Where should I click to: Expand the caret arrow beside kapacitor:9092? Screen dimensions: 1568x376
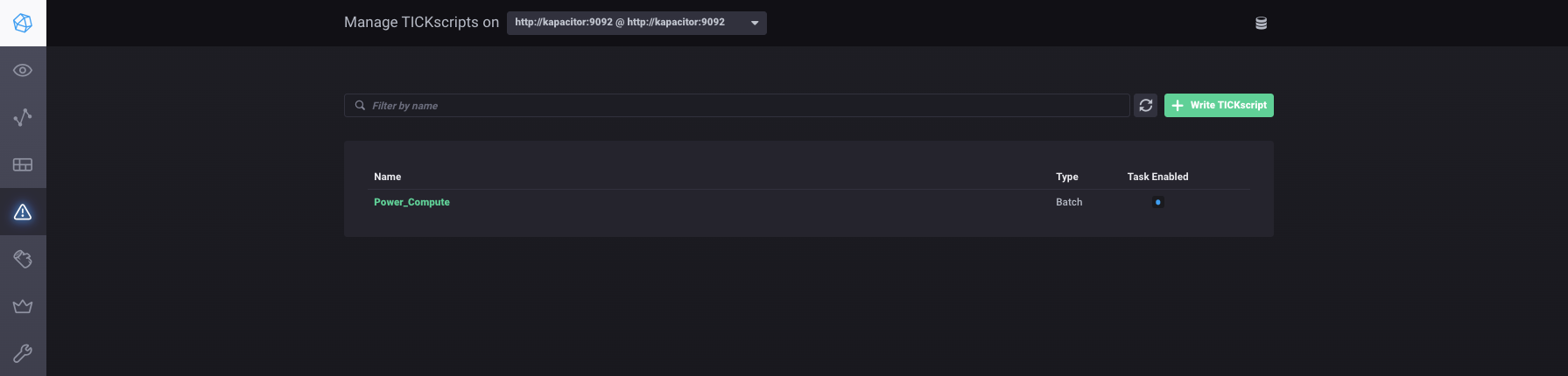click(755, 23)
